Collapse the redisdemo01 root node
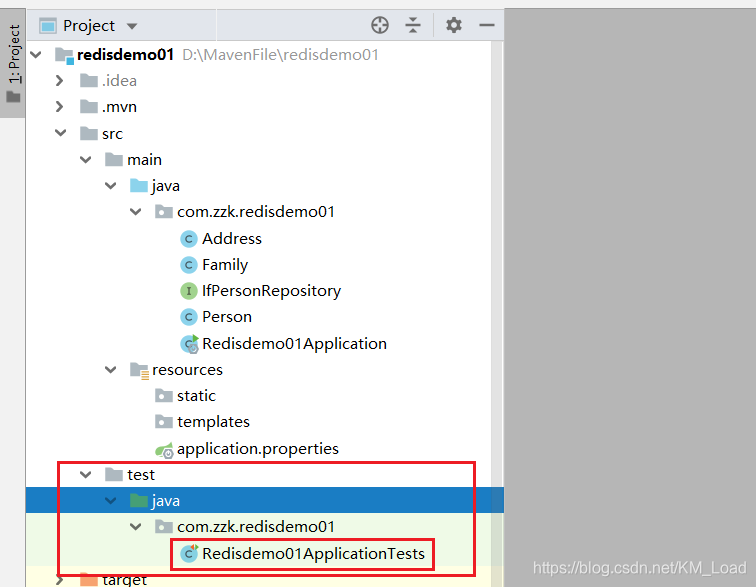756x587 pixels. point(36,55)
